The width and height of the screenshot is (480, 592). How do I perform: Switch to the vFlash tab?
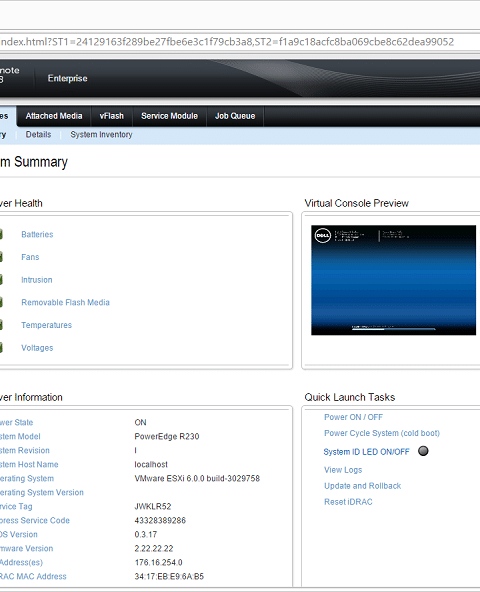[111, 116]
